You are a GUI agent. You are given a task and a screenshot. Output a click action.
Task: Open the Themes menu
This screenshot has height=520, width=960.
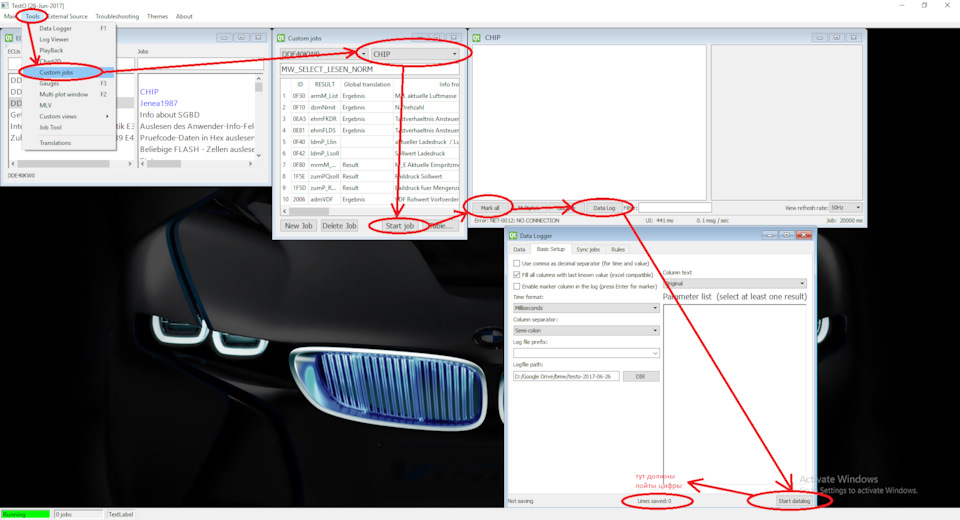(157, 17)
